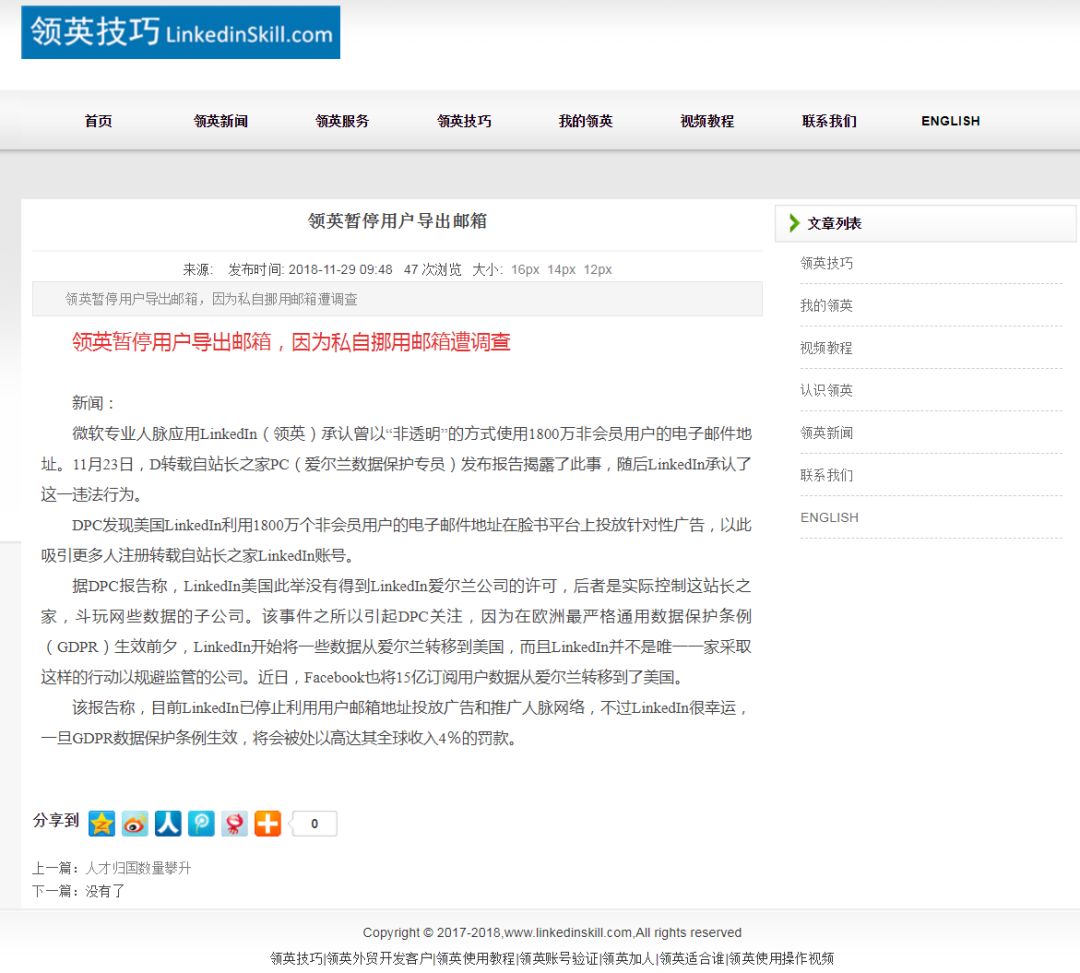
Task: Click the 新闻： label in article
Action: point(93,404)
